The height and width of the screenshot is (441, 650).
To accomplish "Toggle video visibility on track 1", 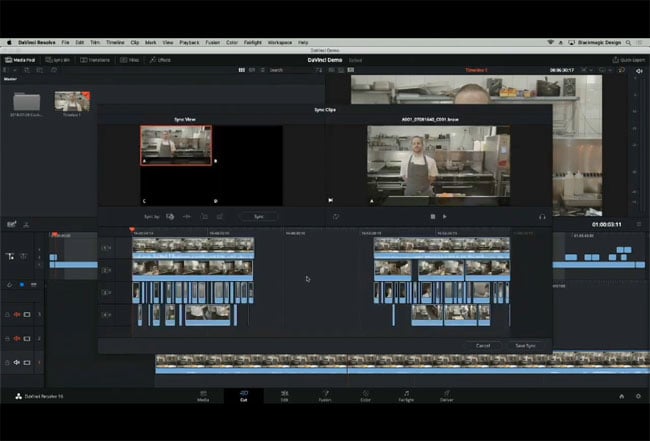I will tap(27, 363).
